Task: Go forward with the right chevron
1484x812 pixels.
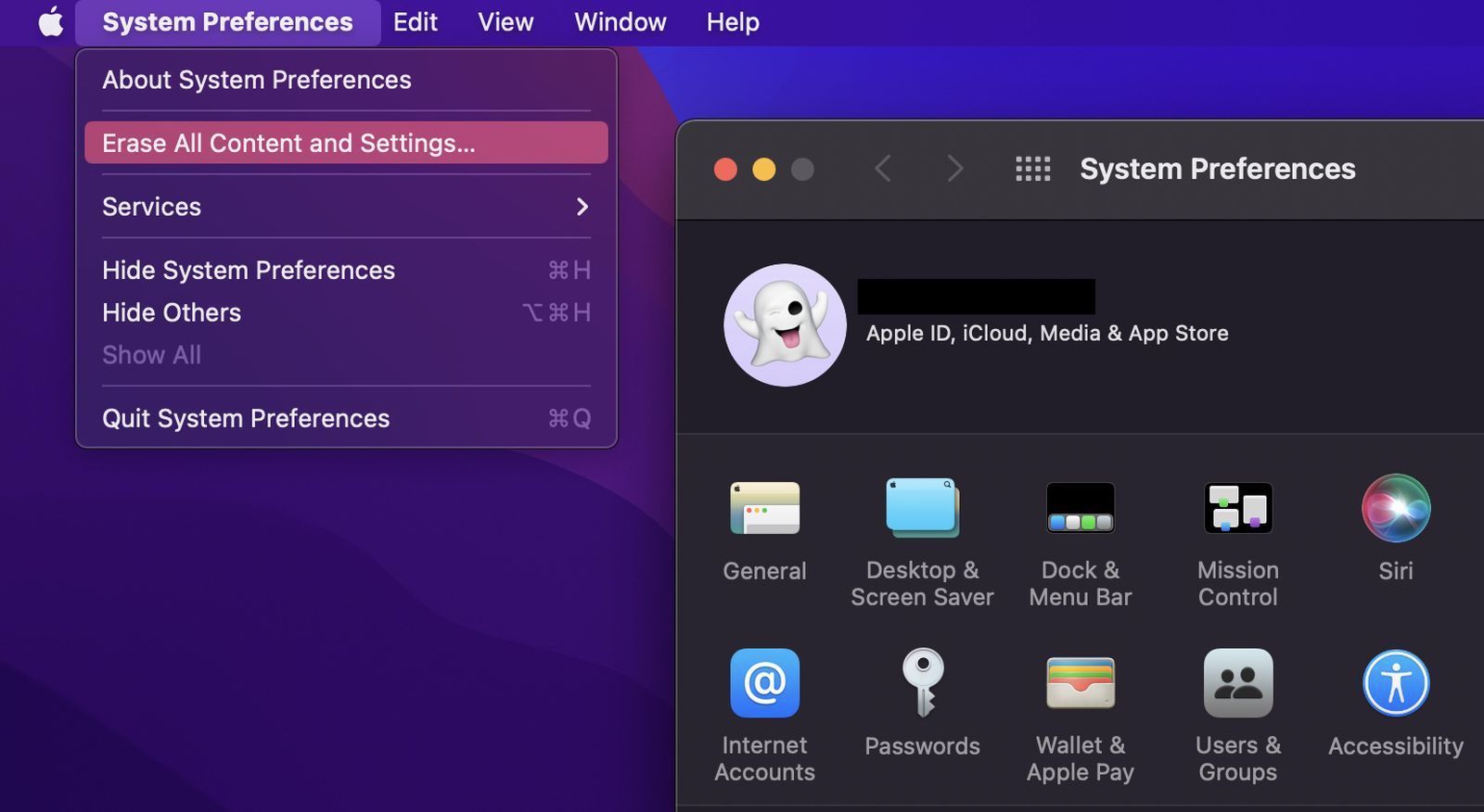Action: tap(954, 169)
